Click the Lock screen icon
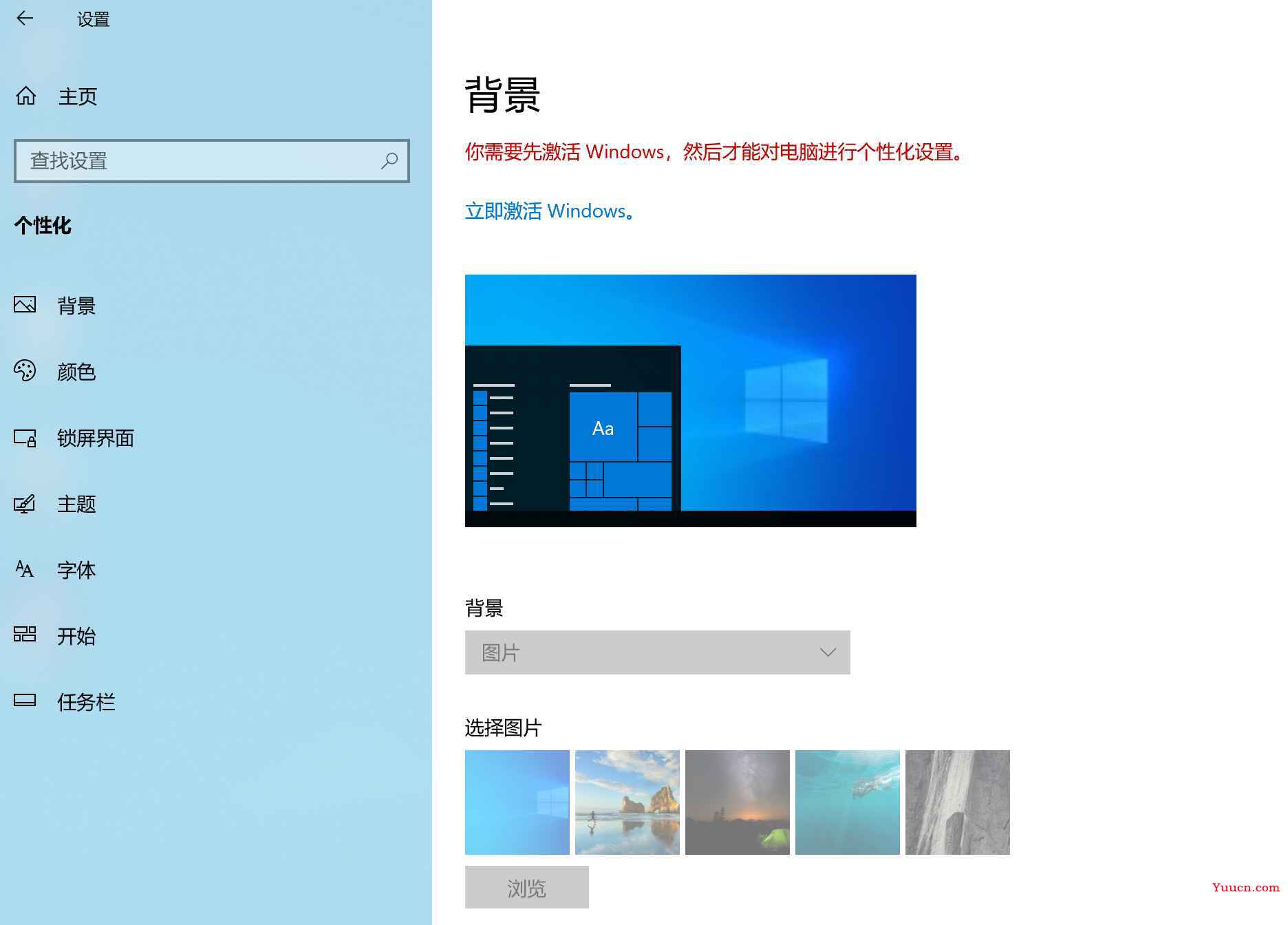1288x925 pixels. click(x=25, y=438)
